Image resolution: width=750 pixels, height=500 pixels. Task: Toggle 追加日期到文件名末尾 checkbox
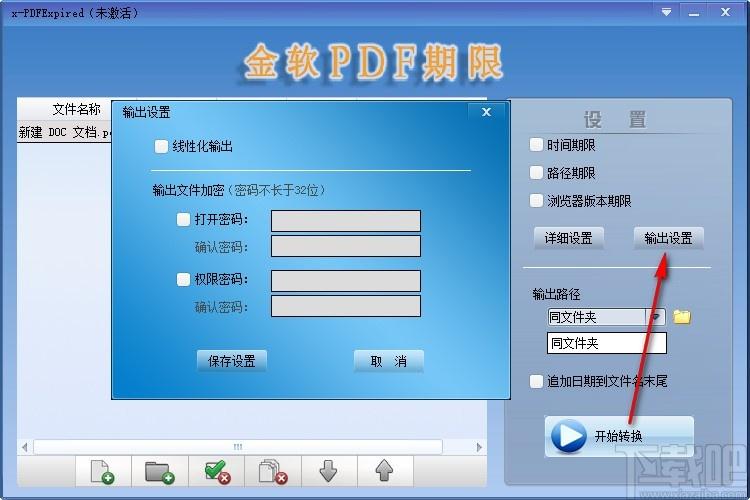tap(536, 381)
